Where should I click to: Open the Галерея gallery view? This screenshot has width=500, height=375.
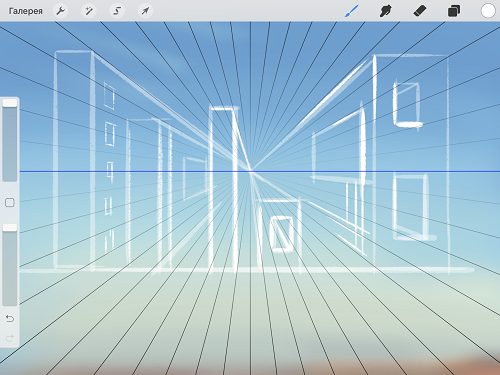[x=26, y=11]
